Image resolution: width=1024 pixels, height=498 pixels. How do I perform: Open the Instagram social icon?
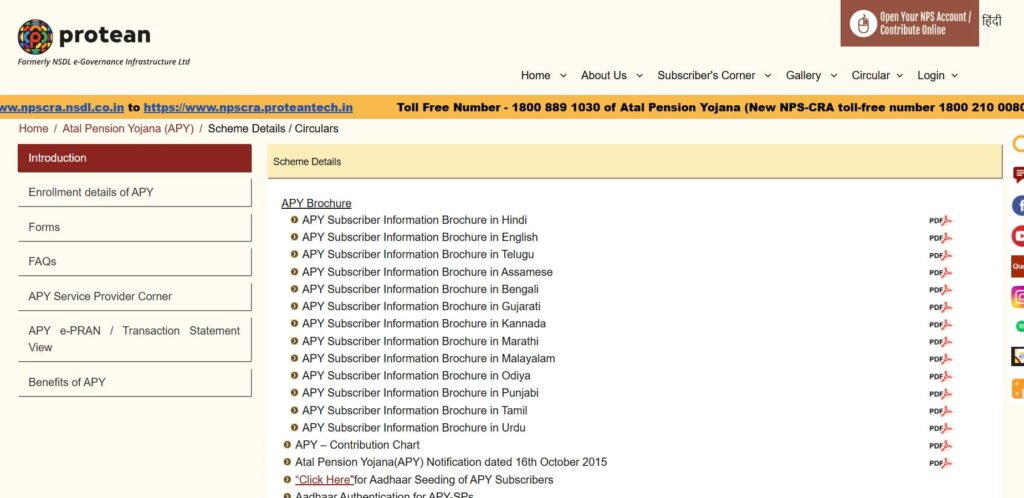click(x=1018, y=296)
